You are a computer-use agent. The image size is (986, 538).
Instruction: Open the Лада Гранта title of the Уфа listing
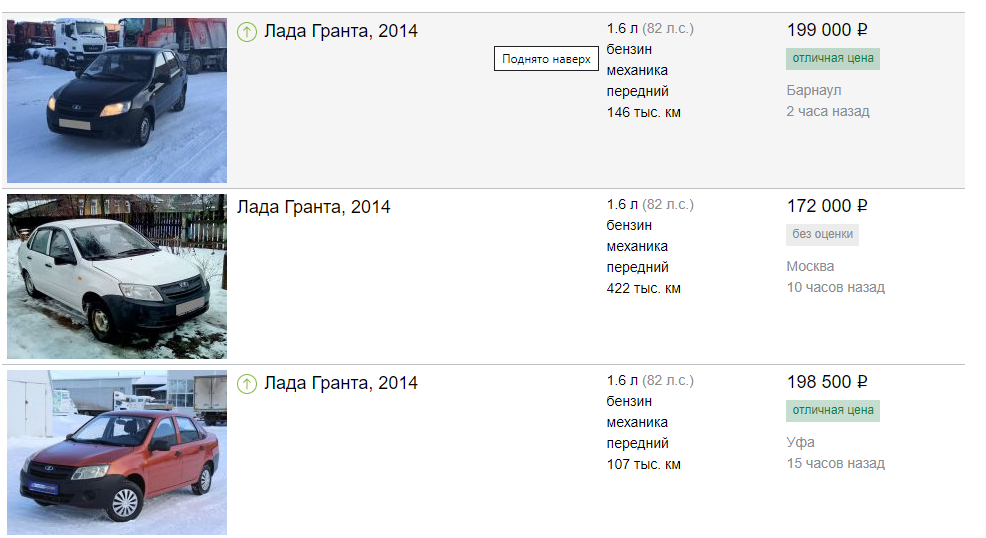coord(341,384)
